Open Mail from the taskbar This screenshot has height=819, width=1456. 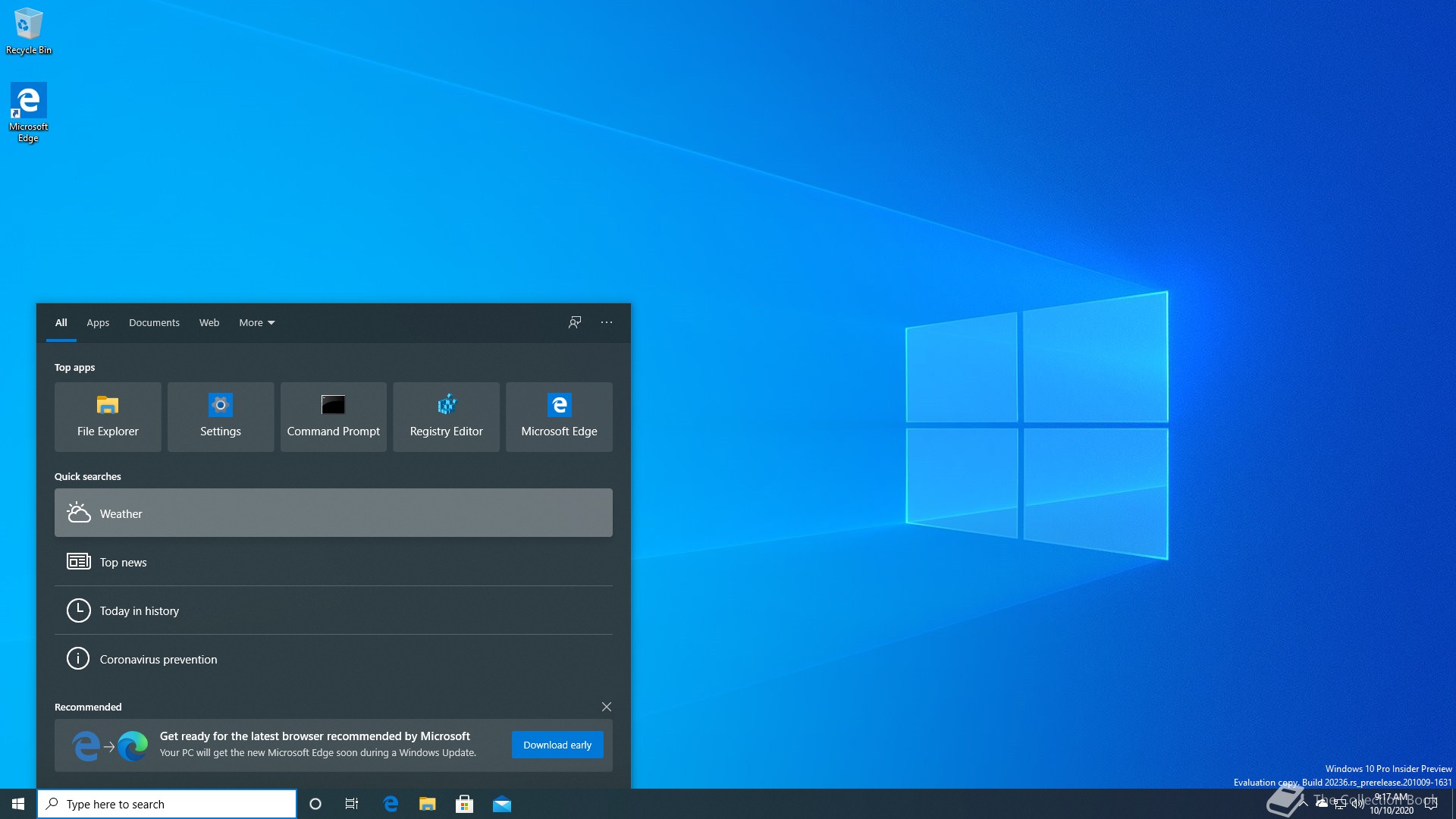(x=502, y=804)
